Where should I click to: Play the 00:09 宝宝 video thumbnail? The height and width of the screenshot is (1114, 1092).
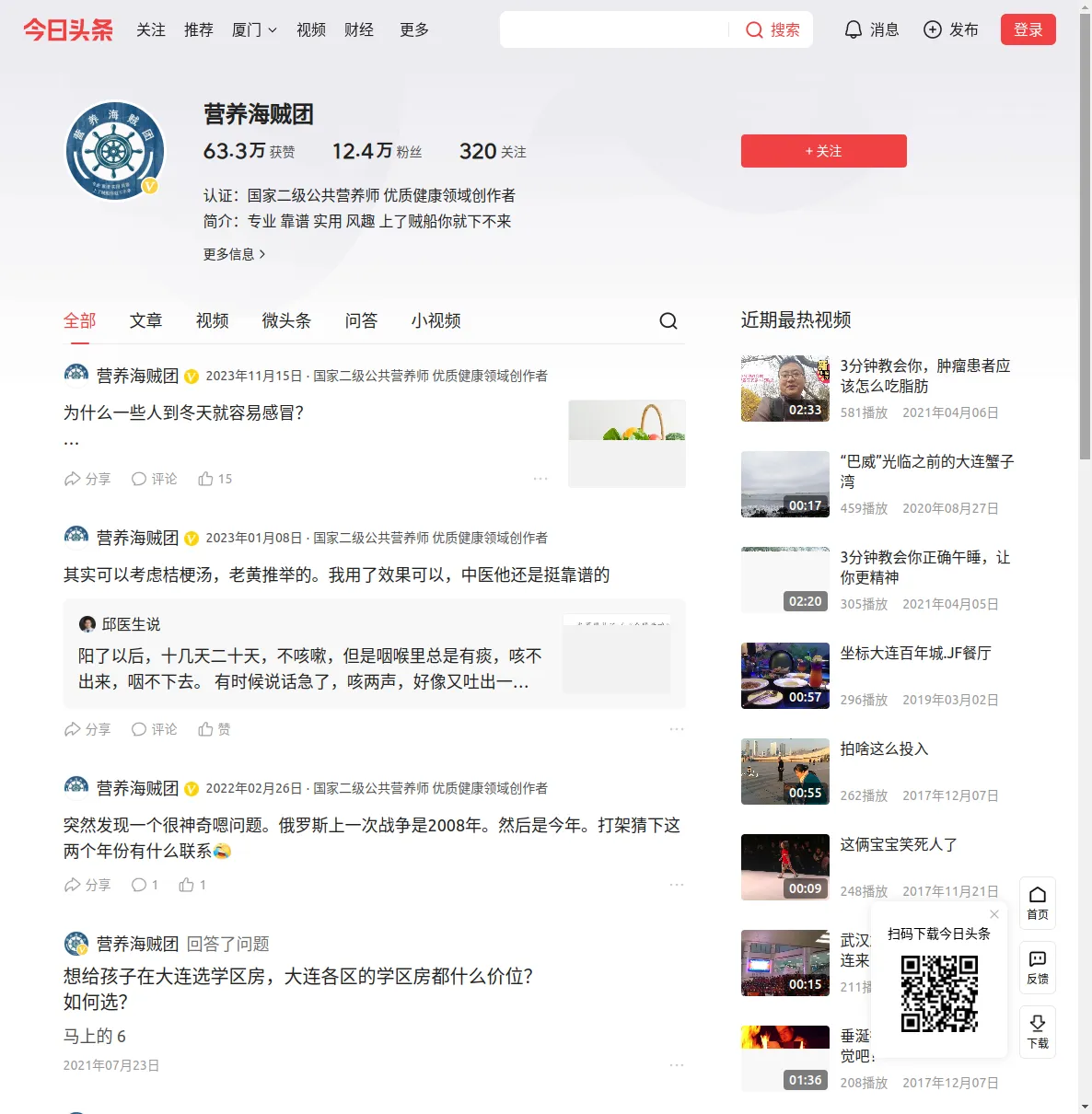tap(785, 867)
